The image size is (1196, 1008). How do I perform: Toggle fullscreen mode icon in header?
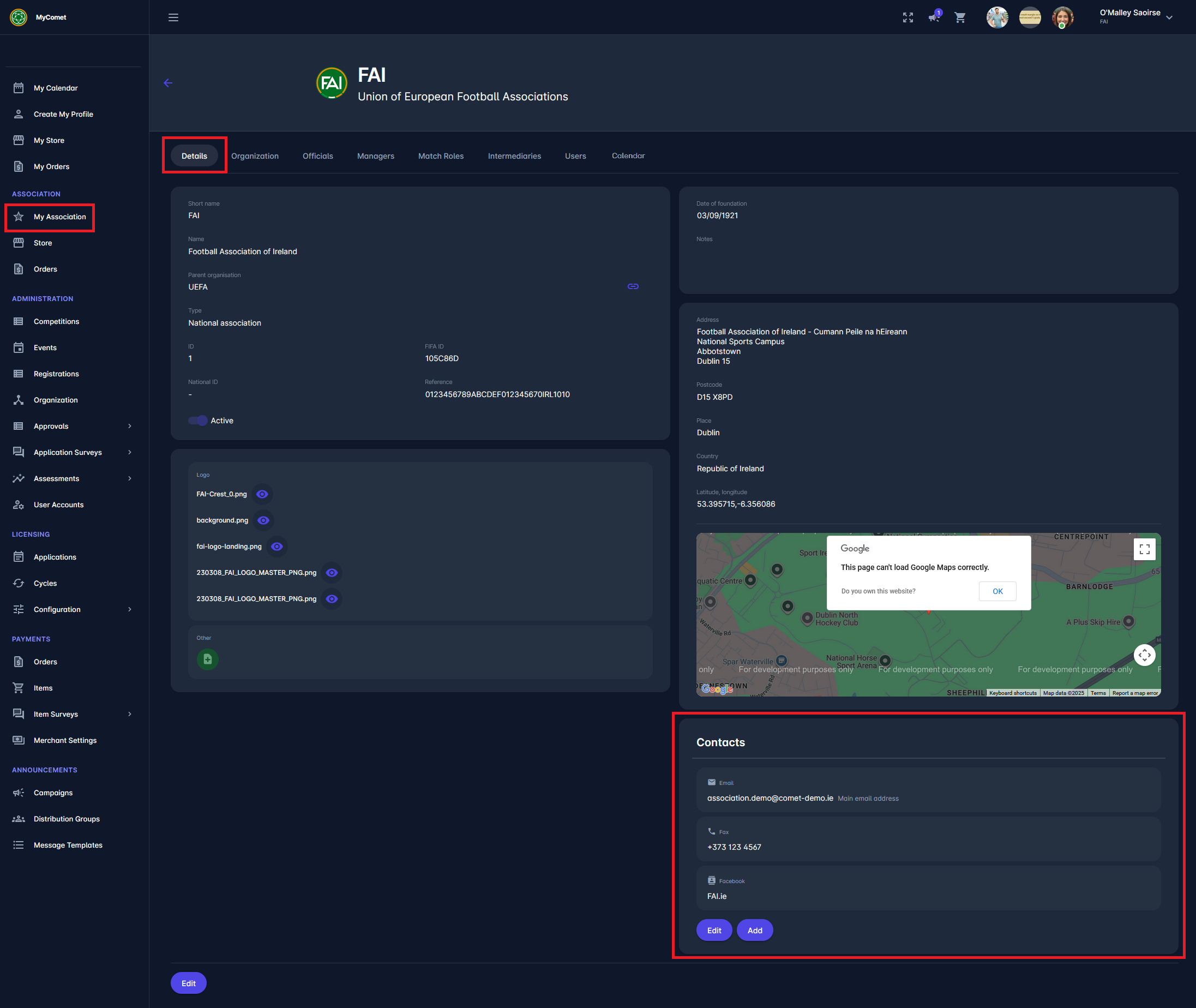click(x=907, y=17)
